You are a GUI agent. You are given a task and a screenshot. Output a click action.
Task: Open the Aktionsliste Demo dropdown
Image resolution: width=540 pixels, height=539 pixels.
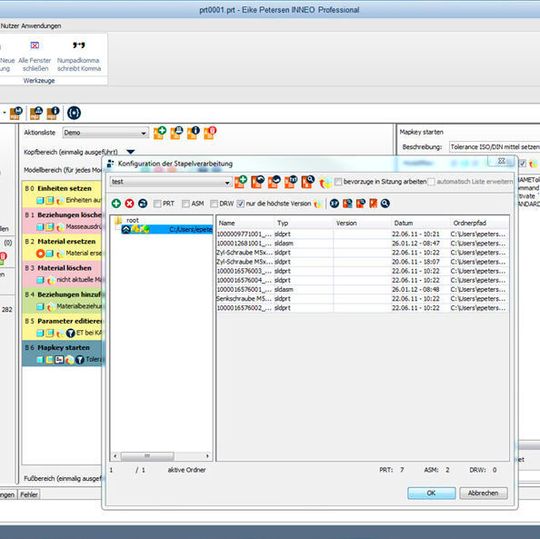(x=105, y=133)
